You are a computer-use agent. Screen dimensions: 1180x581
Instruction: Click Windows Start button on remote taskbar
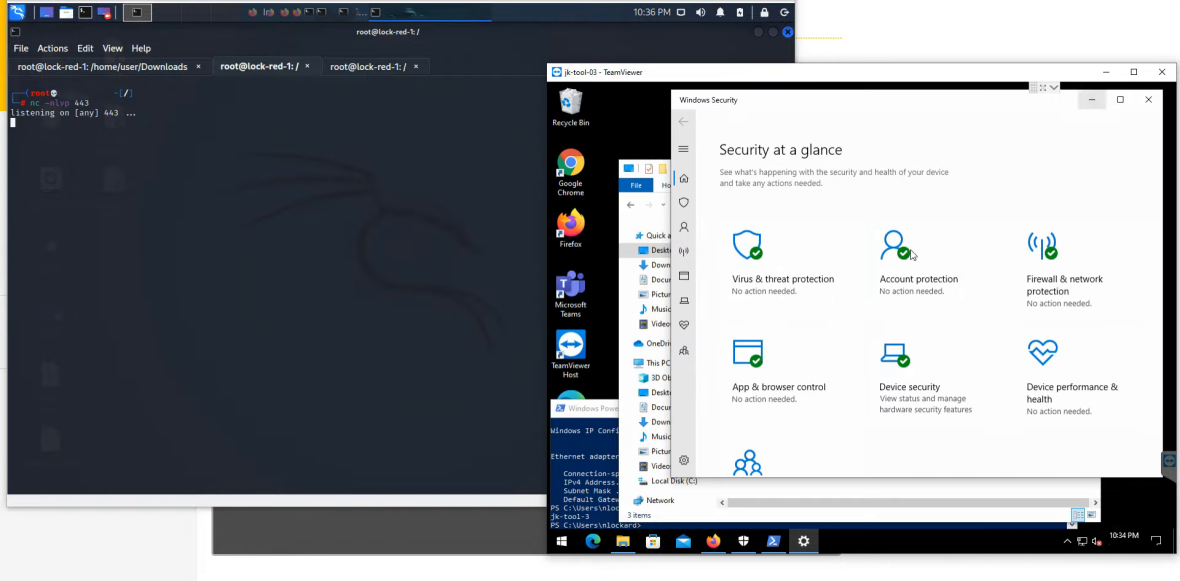(562, 541)
